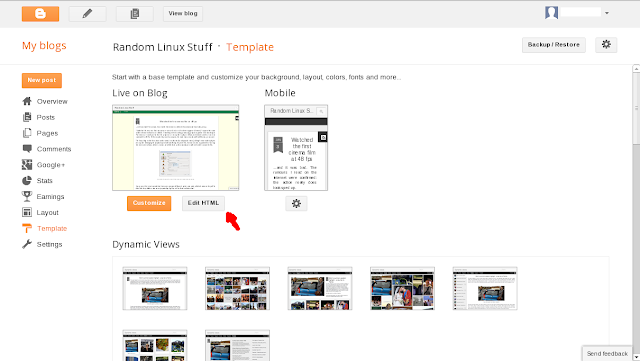This screenshot has height=361, width=640.
Task: Select the second-row first Dynamic Views thumbnail
Action: click(155, 345)
